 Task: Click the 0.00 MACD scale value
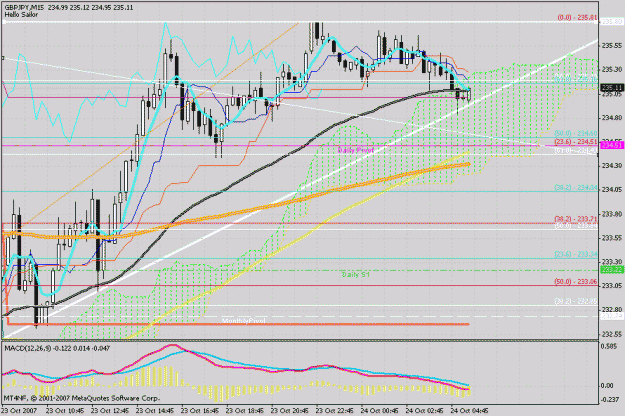607,386
